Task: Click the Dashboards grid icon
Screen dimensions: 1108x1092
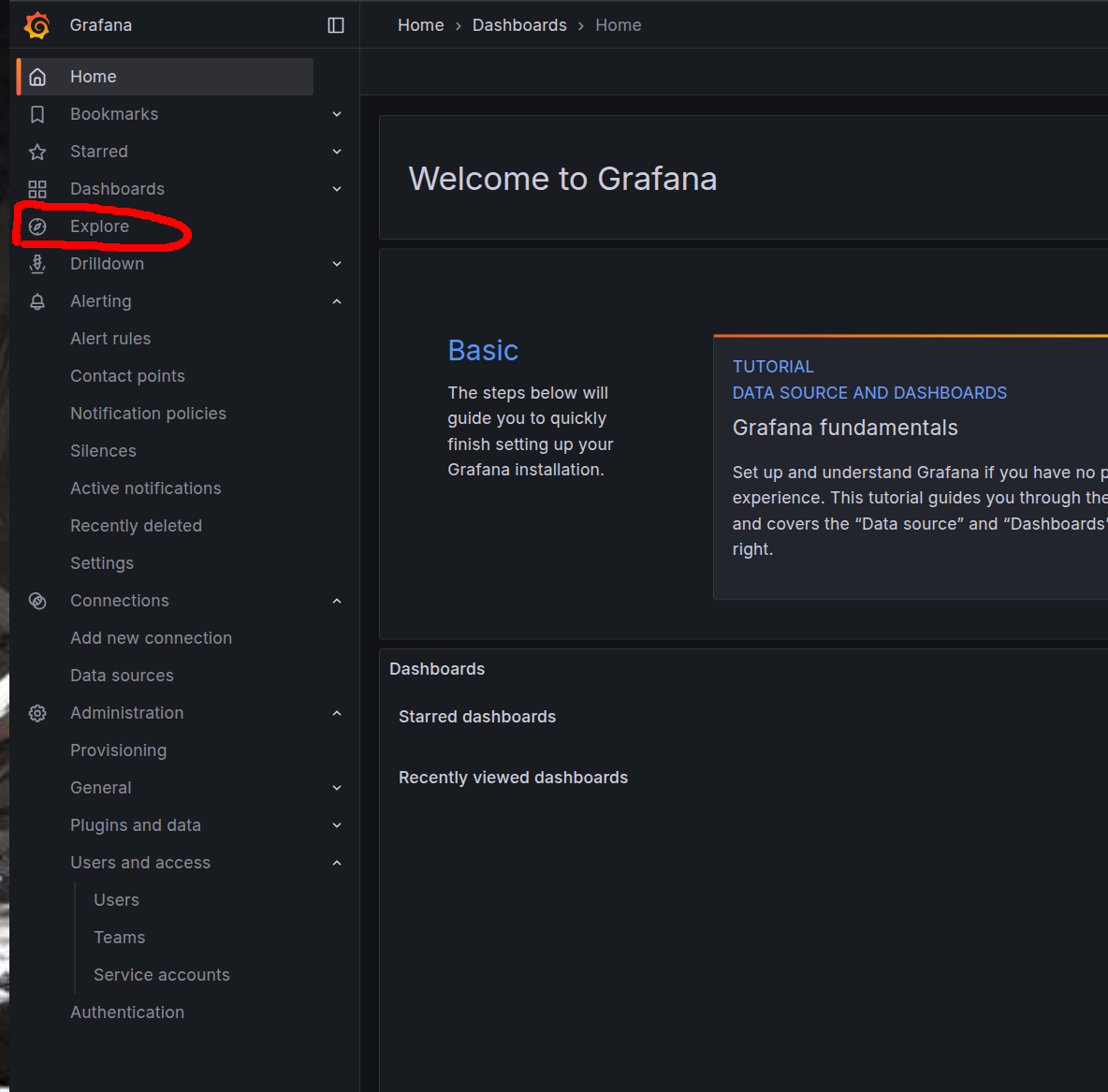Action: (x=37, y=189)
